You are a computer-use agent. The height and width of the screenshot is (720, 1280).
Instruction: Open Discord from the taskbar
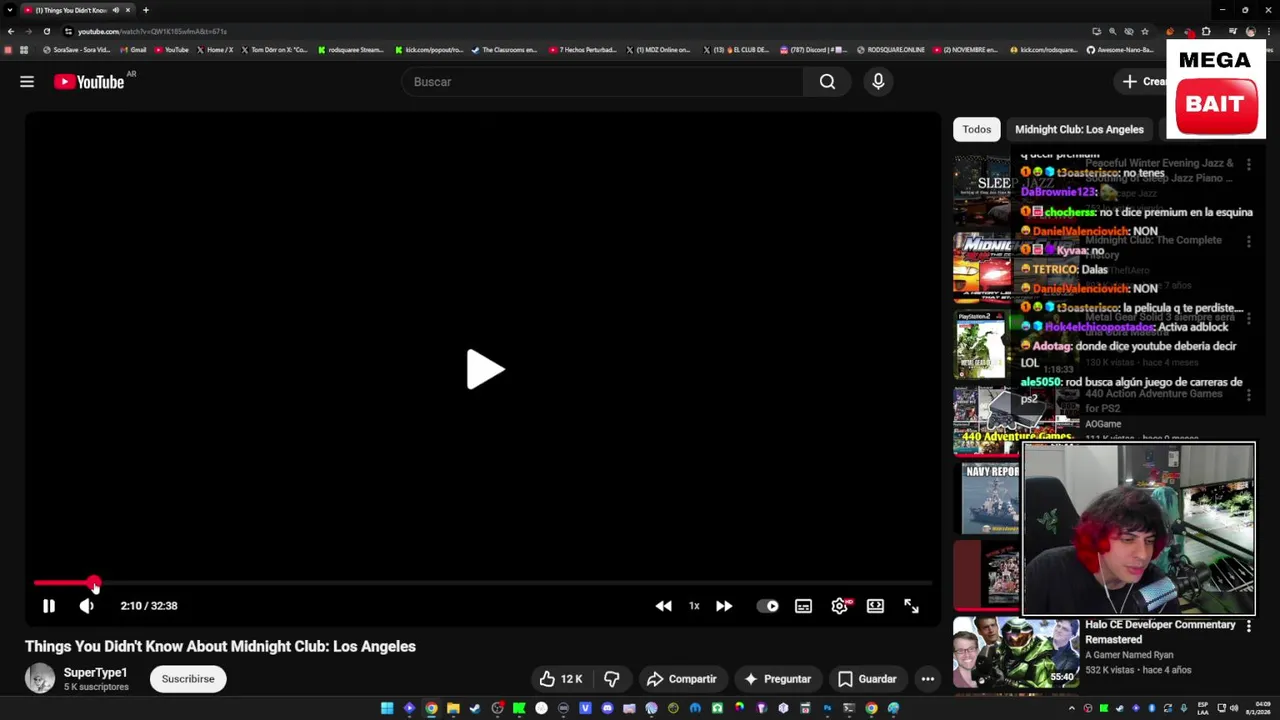[x=607, y=708]
